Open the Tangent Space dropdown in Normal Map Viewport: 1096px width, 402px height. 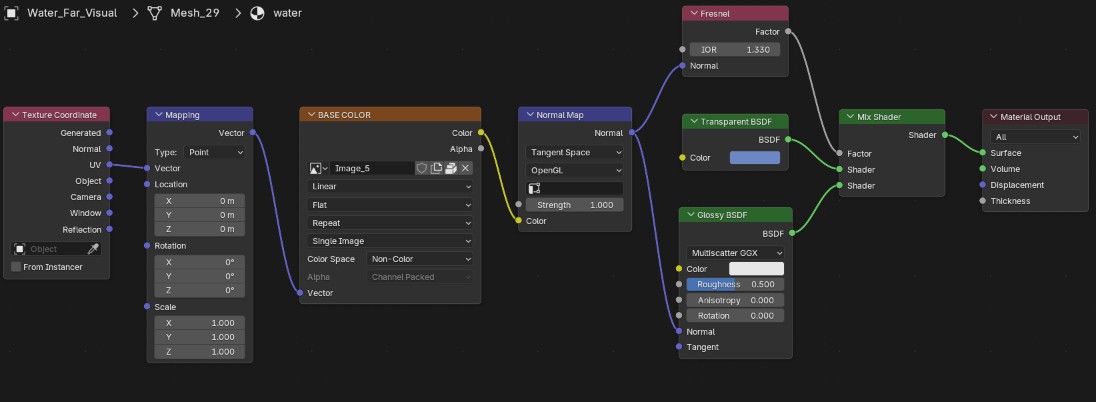(x=575, y=152)
